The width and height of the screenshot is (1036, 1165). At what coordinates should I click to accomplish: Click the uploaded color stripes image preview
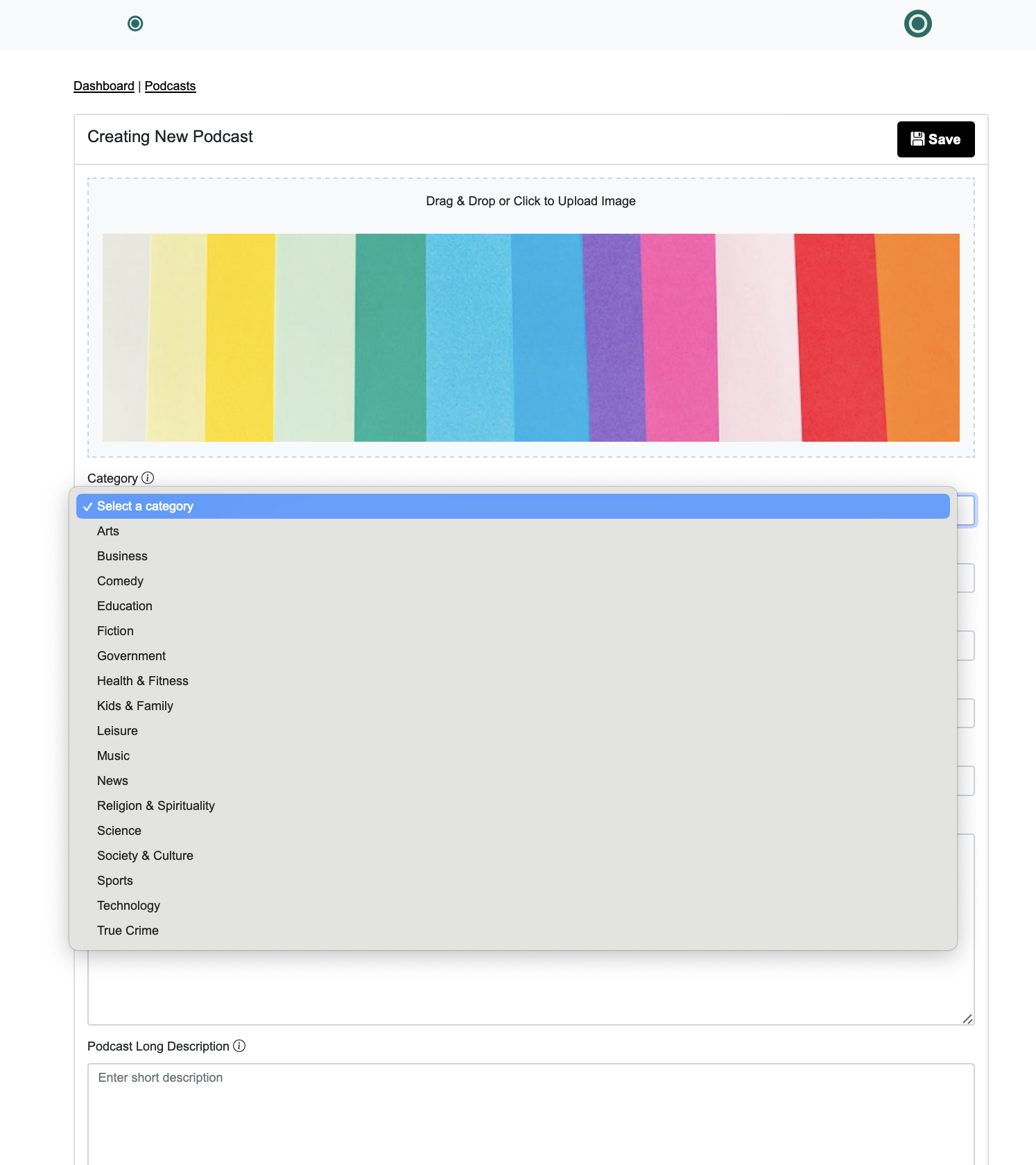point(531,338)
